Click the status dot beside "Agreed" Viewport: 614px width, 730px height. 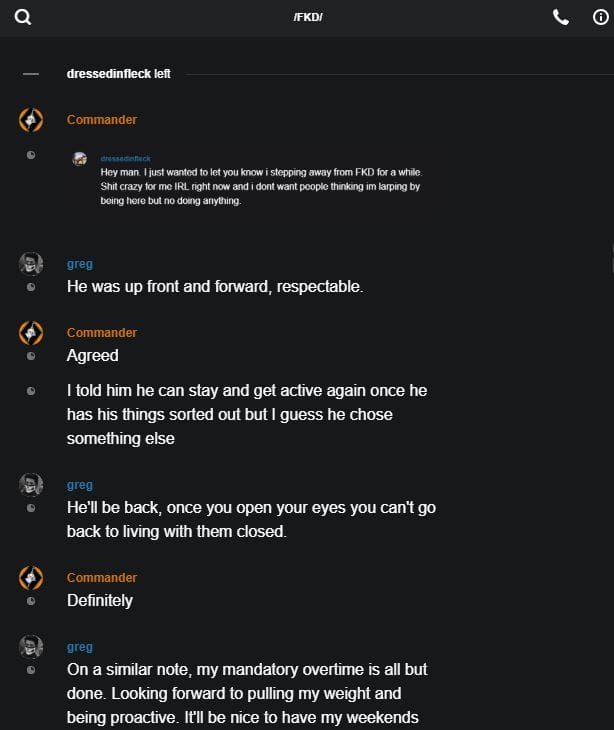click(x=31, y=356)
